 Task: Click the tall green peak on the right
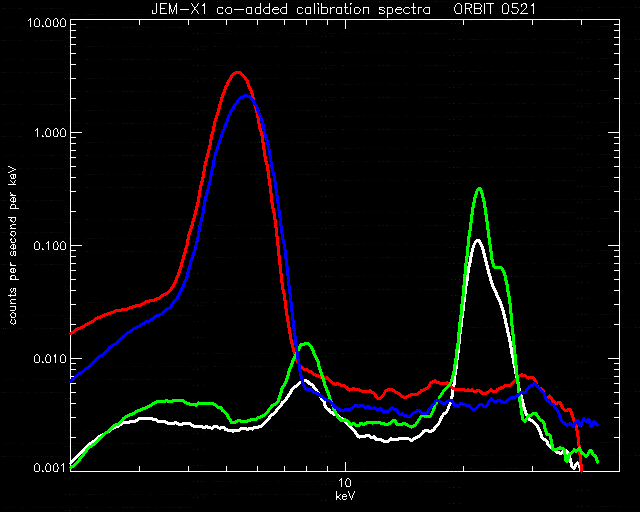click(x=480, y=189)
